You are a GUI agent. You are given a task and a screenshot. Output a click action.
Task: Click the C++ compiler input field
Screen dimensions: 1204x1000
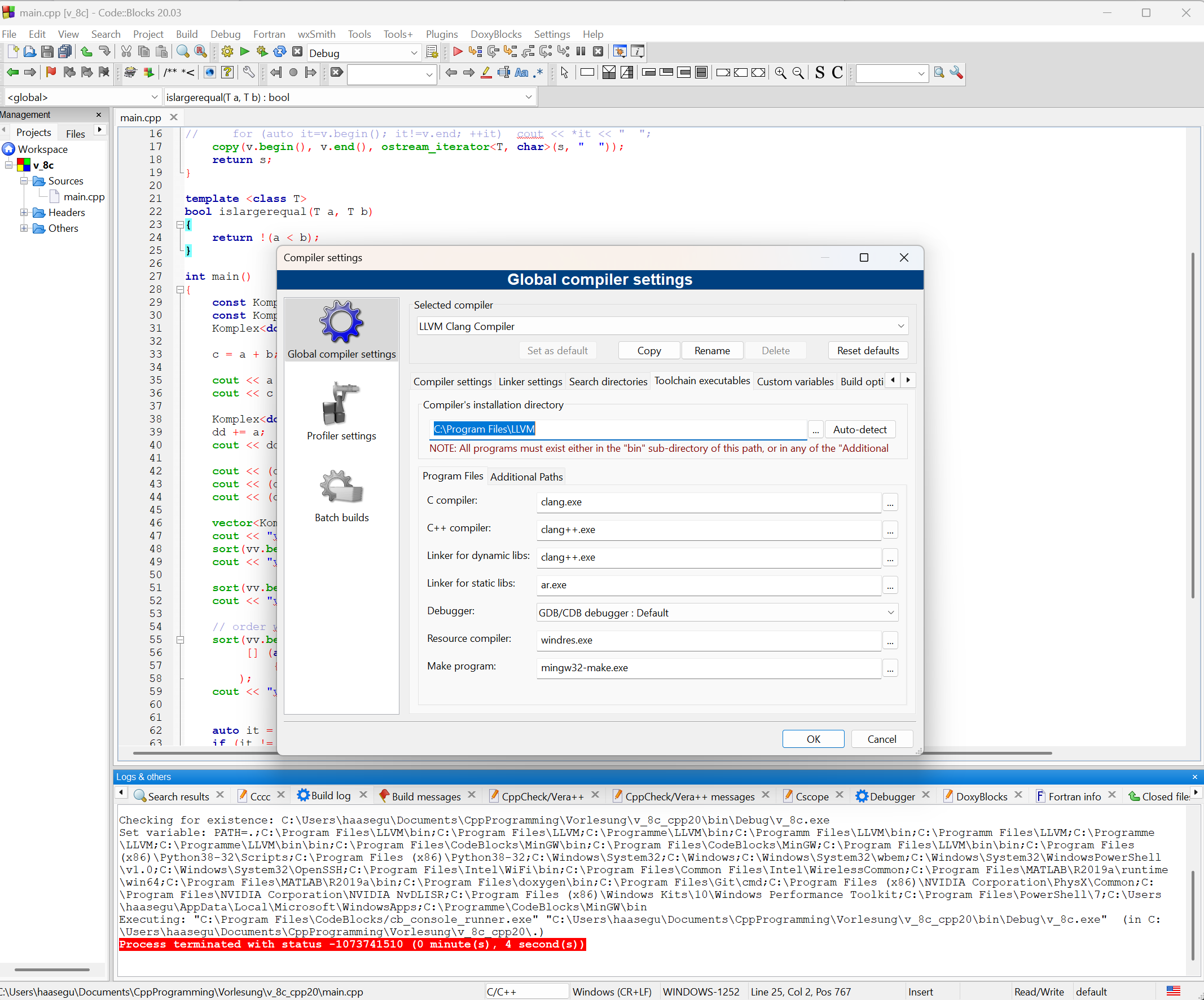(x=708, y=530)
